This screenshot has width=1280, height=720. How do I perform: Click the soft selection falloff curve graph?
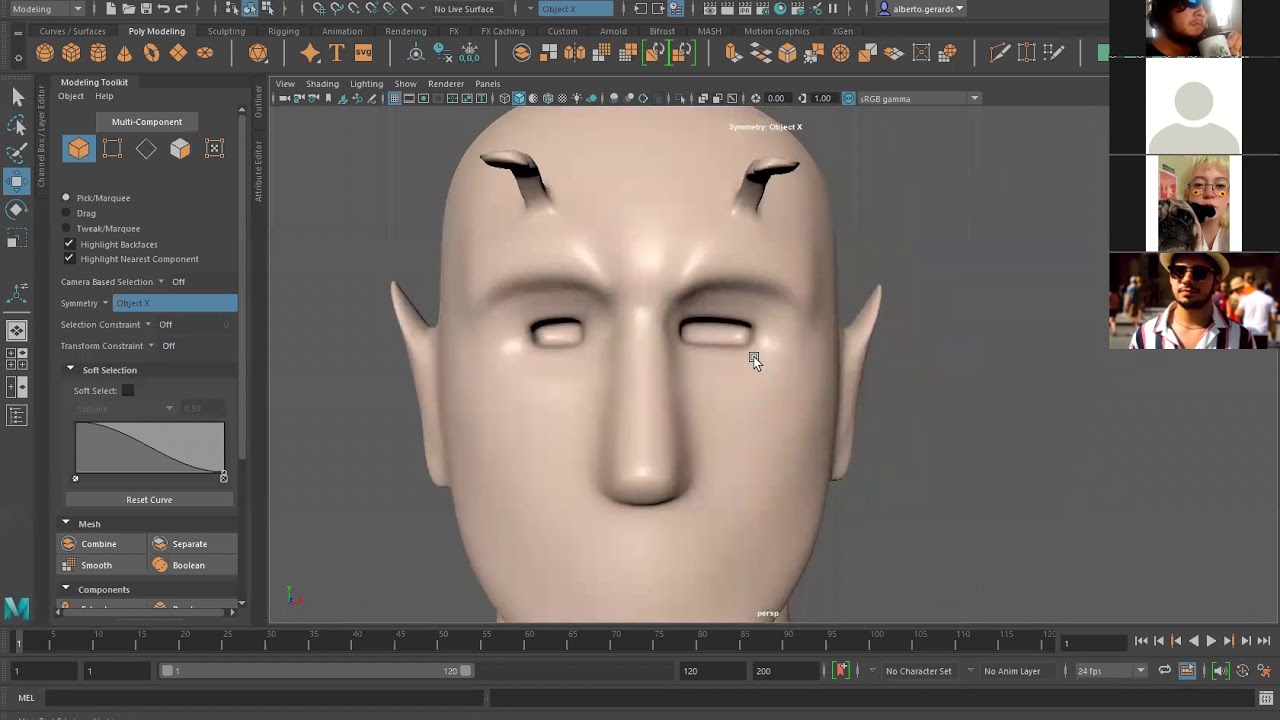click(150, 447)
